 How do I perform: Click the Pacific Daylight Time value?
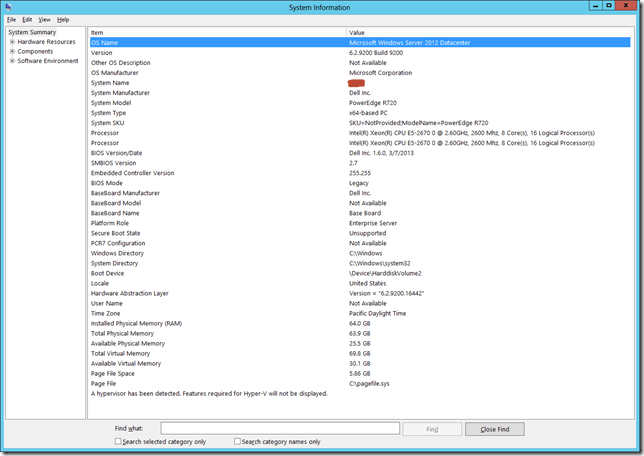pyautogui.click(x=377, y=313)
